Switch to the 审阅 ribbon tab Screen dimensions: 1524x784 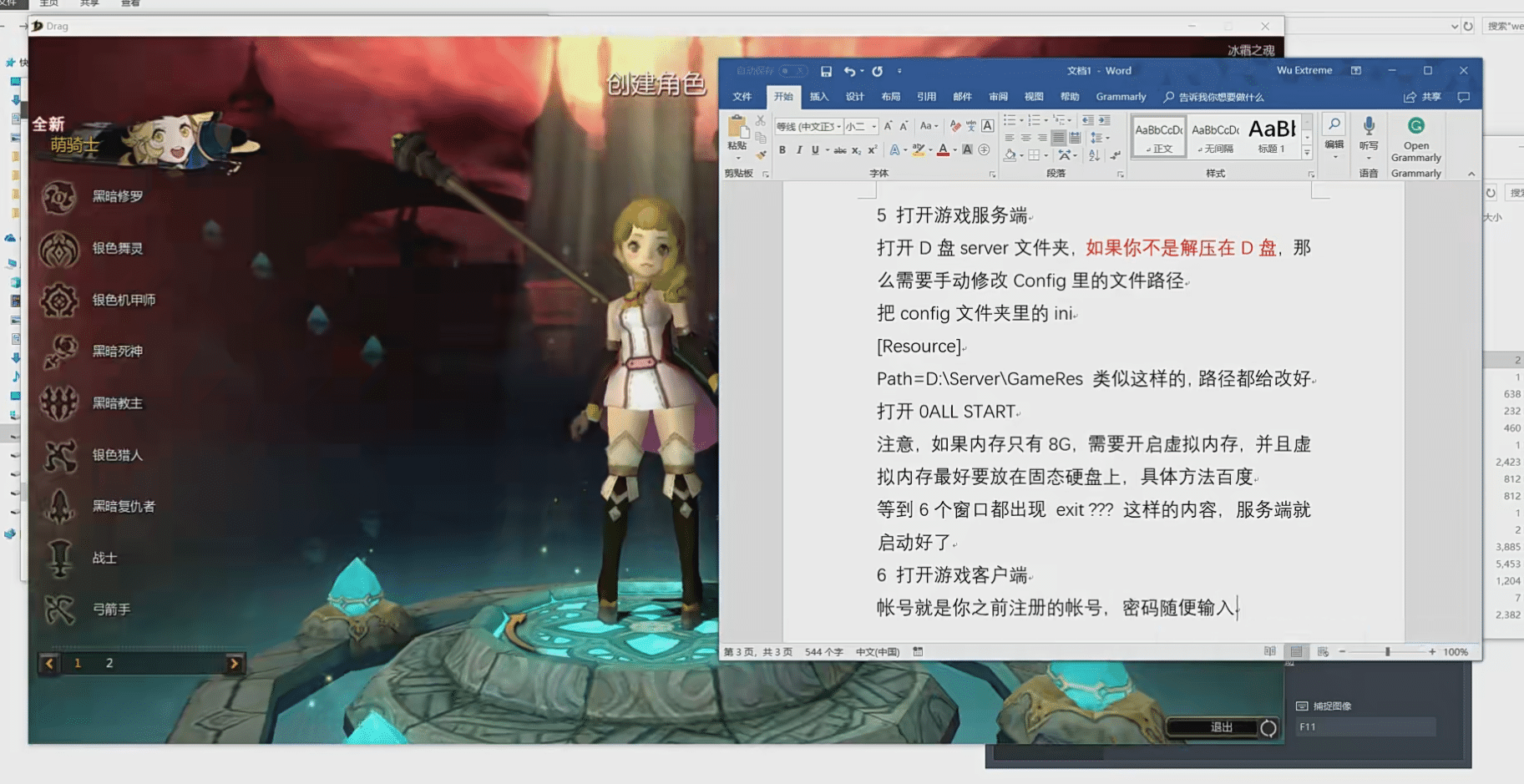(x=998, y=97)
